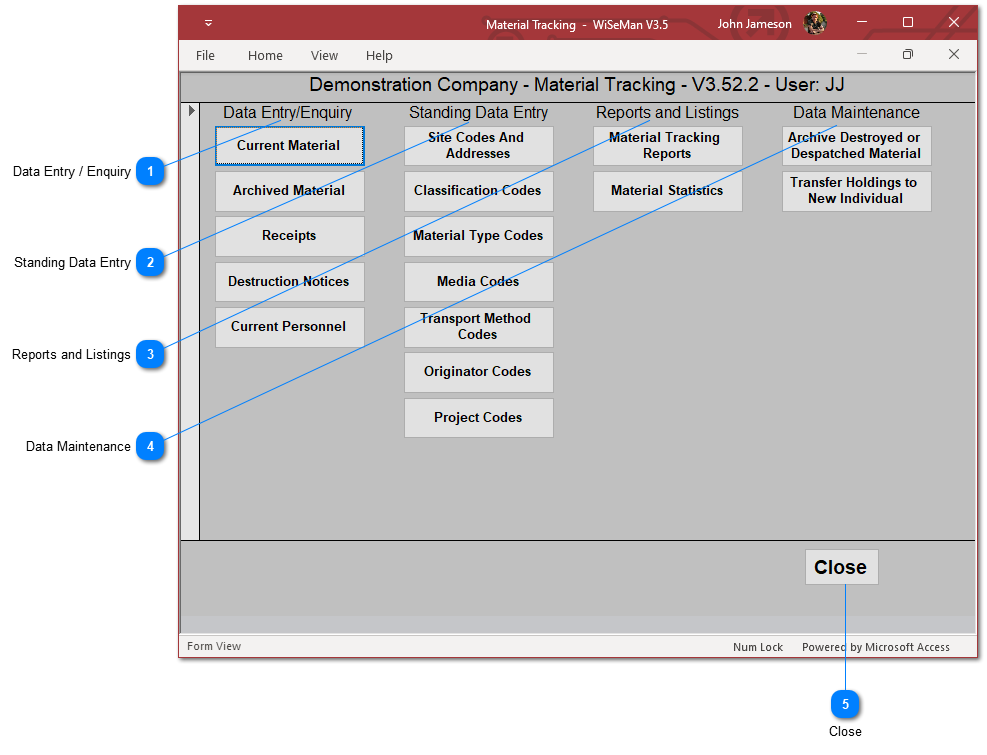987x755 pixels.
Task: Open Destruction Notices
Action: pyautogui.click(x=289, y=282)
